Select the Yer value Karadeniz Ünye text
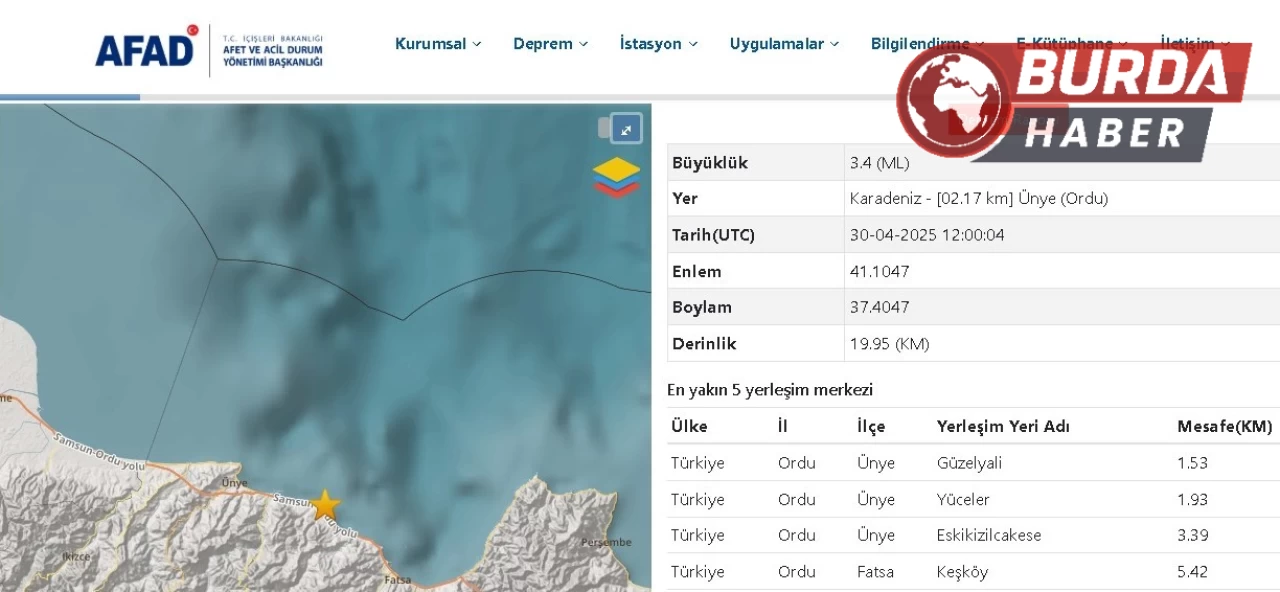The height and width of the screenshot is (592, 1280). (979, 199)
